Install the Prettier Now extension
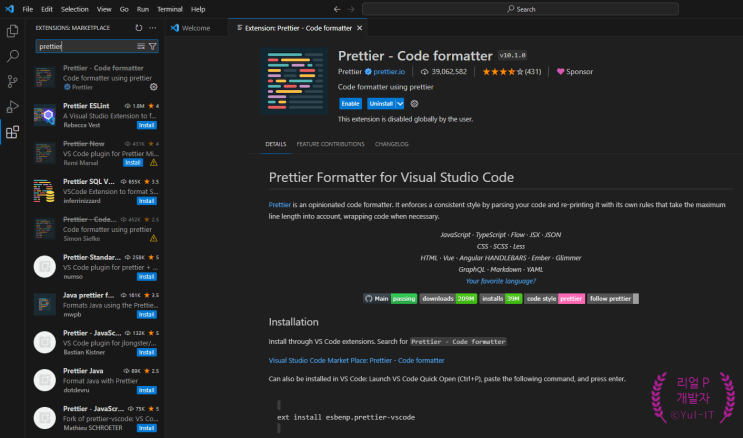 [133, 163]
